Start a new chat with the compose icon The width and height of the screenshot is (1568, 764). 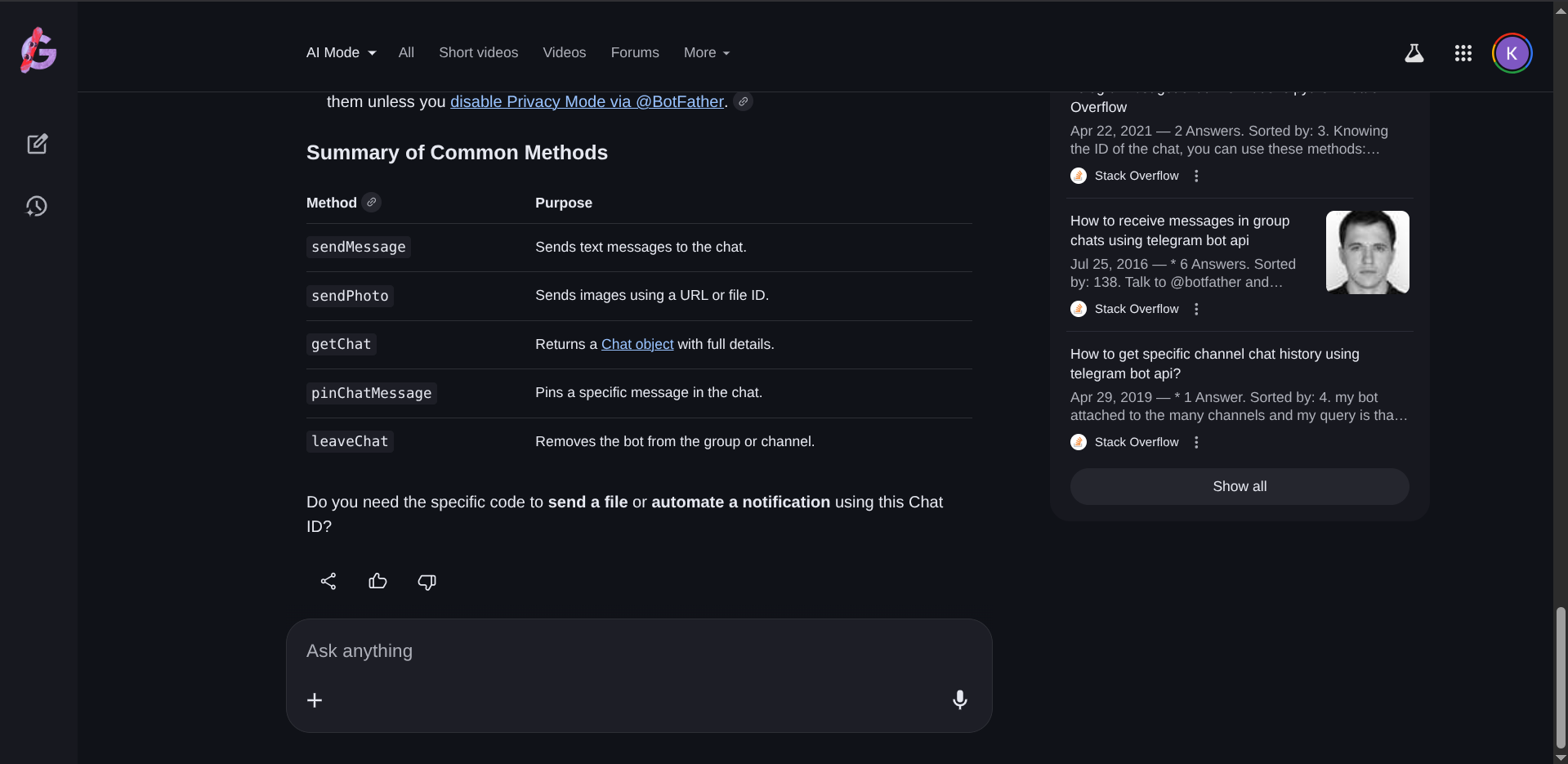click(x=38, y=144)
